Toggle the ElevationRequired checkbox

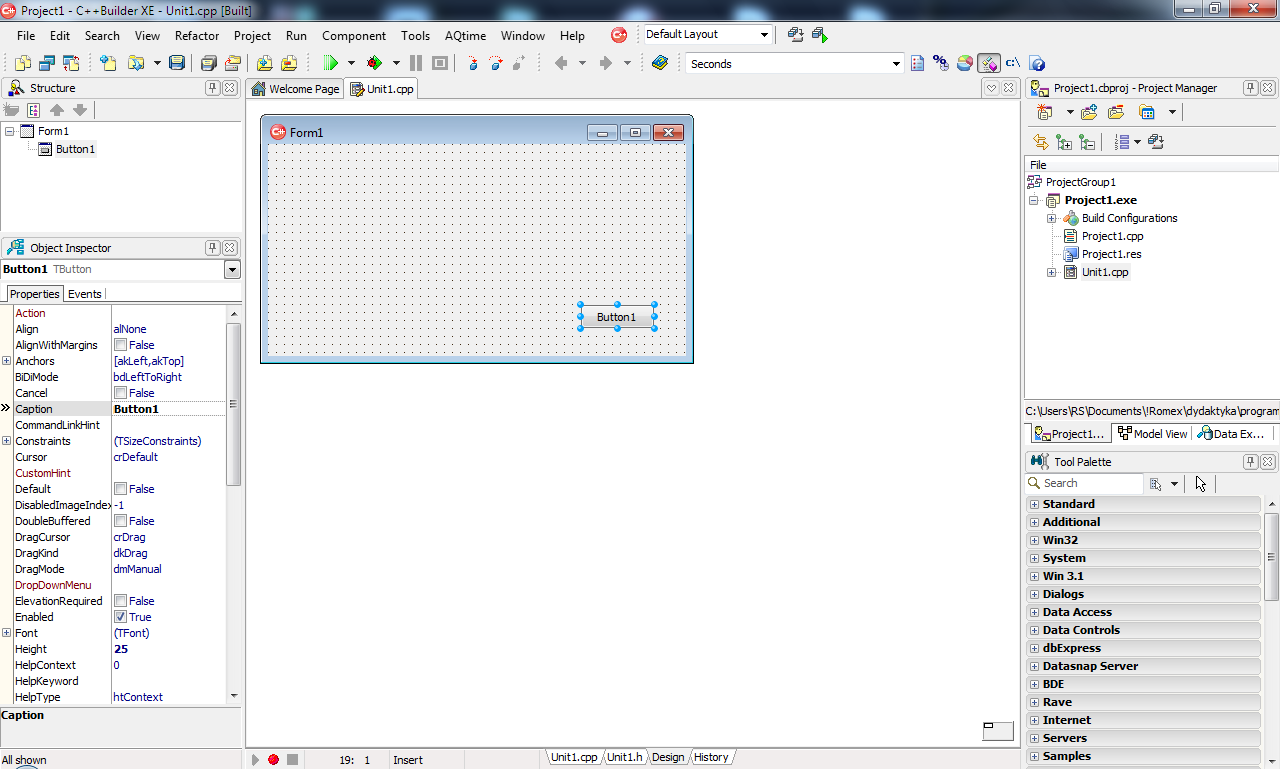pyautogui.click(x=120, y=601)
